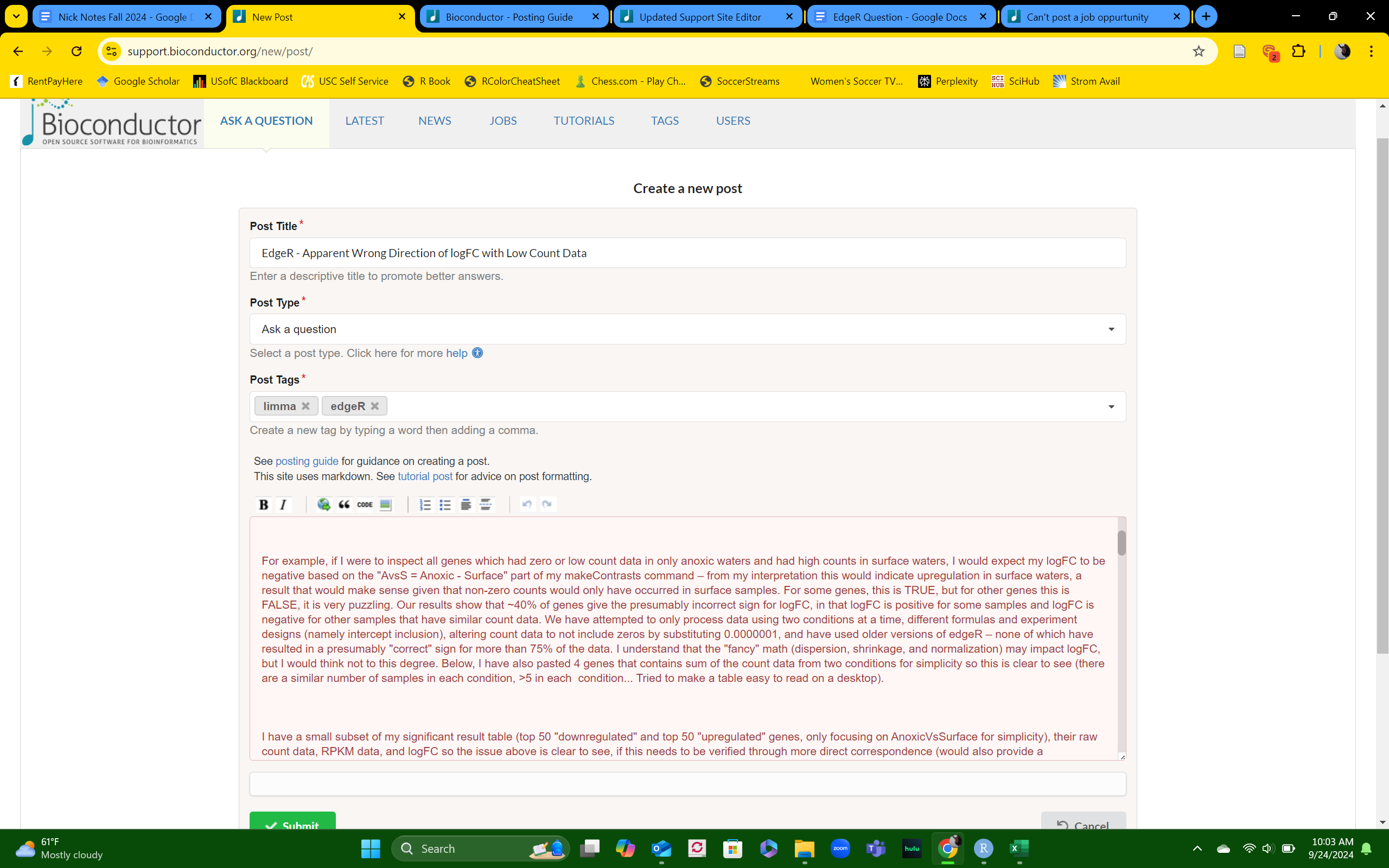The height and width of the screenshot is (868, 1389).
Task: Remove the limma tag
Action: tap(307, 405)
